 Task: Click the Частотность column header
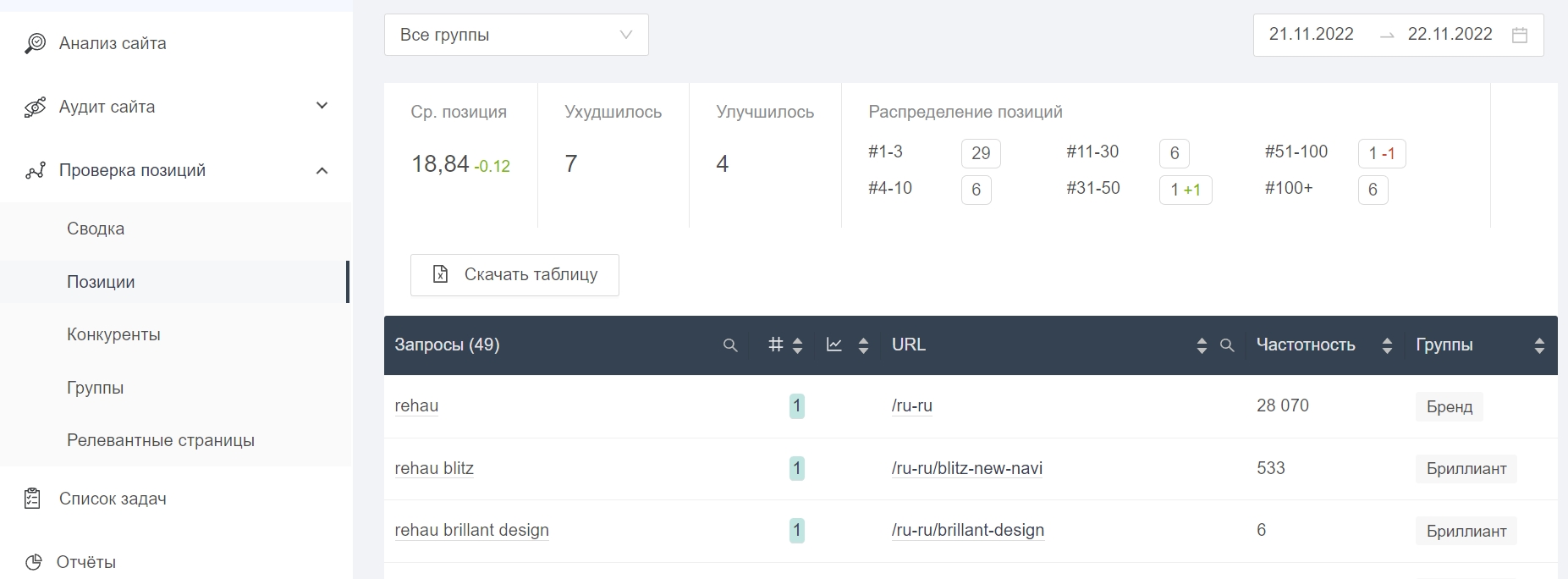click(x=1305, y=345)
